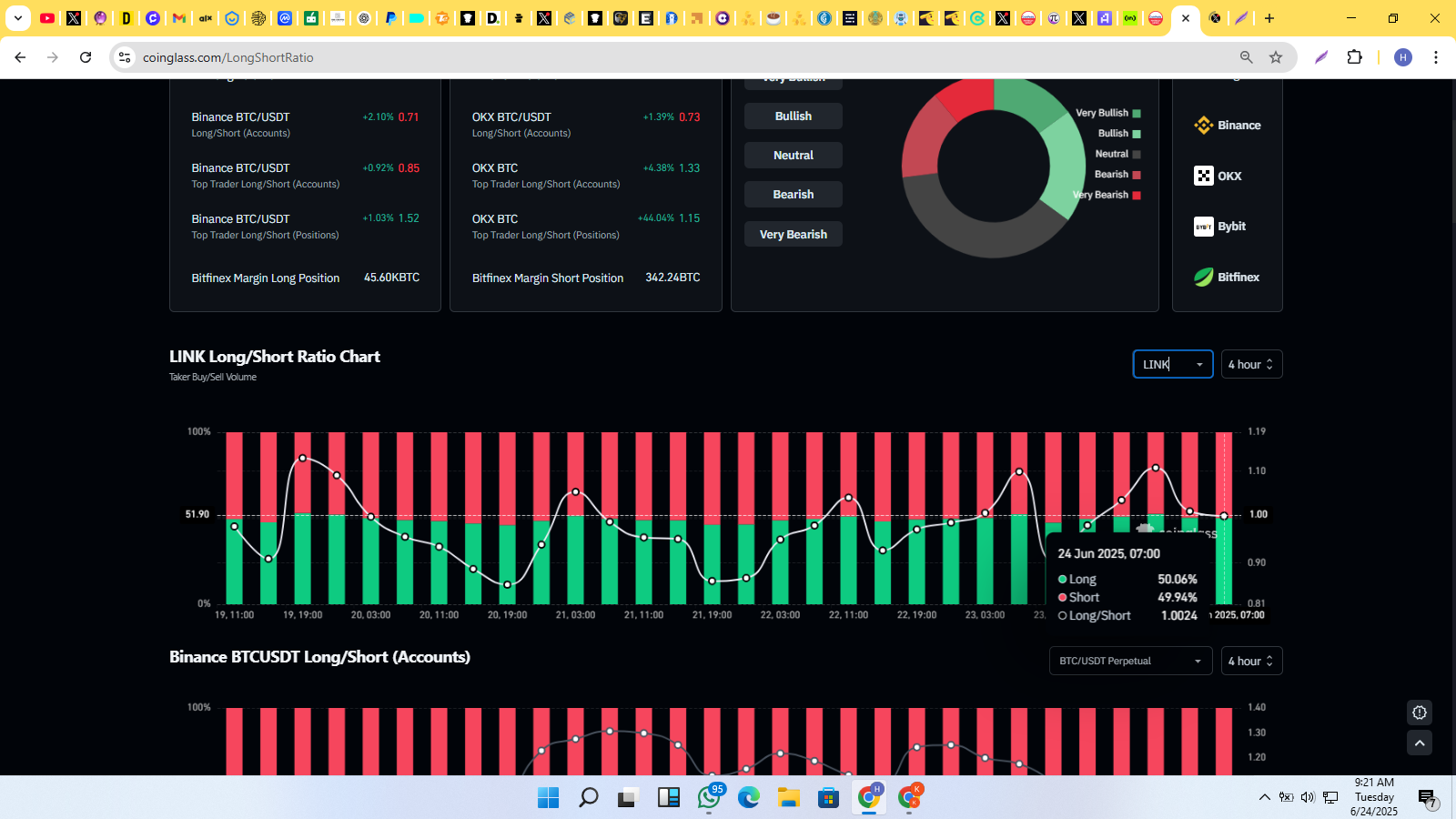
Task: Bookmark this page with the star icon
Action: coord(1276,57)
